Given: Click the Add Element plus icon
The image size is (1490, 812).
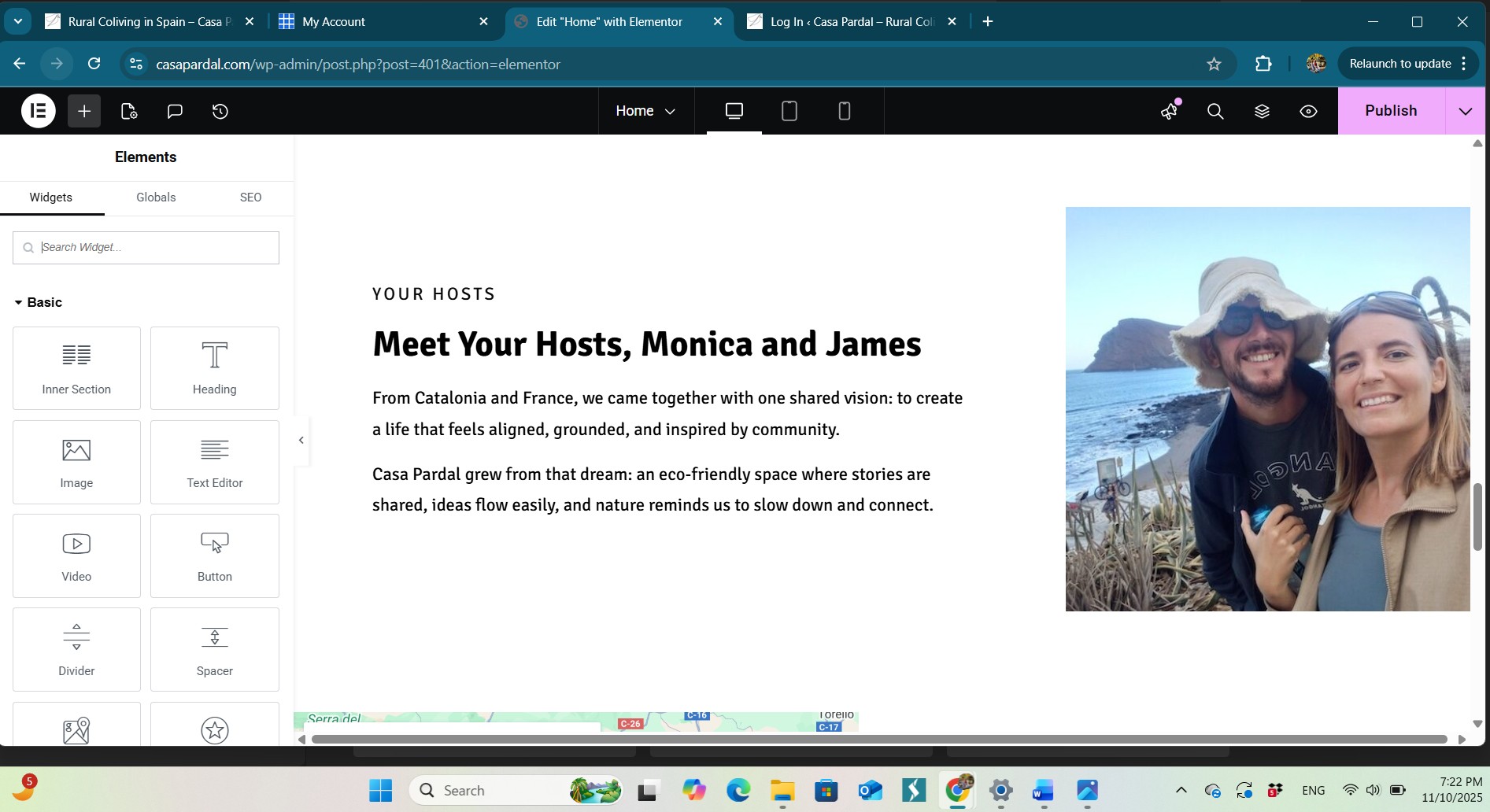Looking at the screenshot, I should pos(84,111).
